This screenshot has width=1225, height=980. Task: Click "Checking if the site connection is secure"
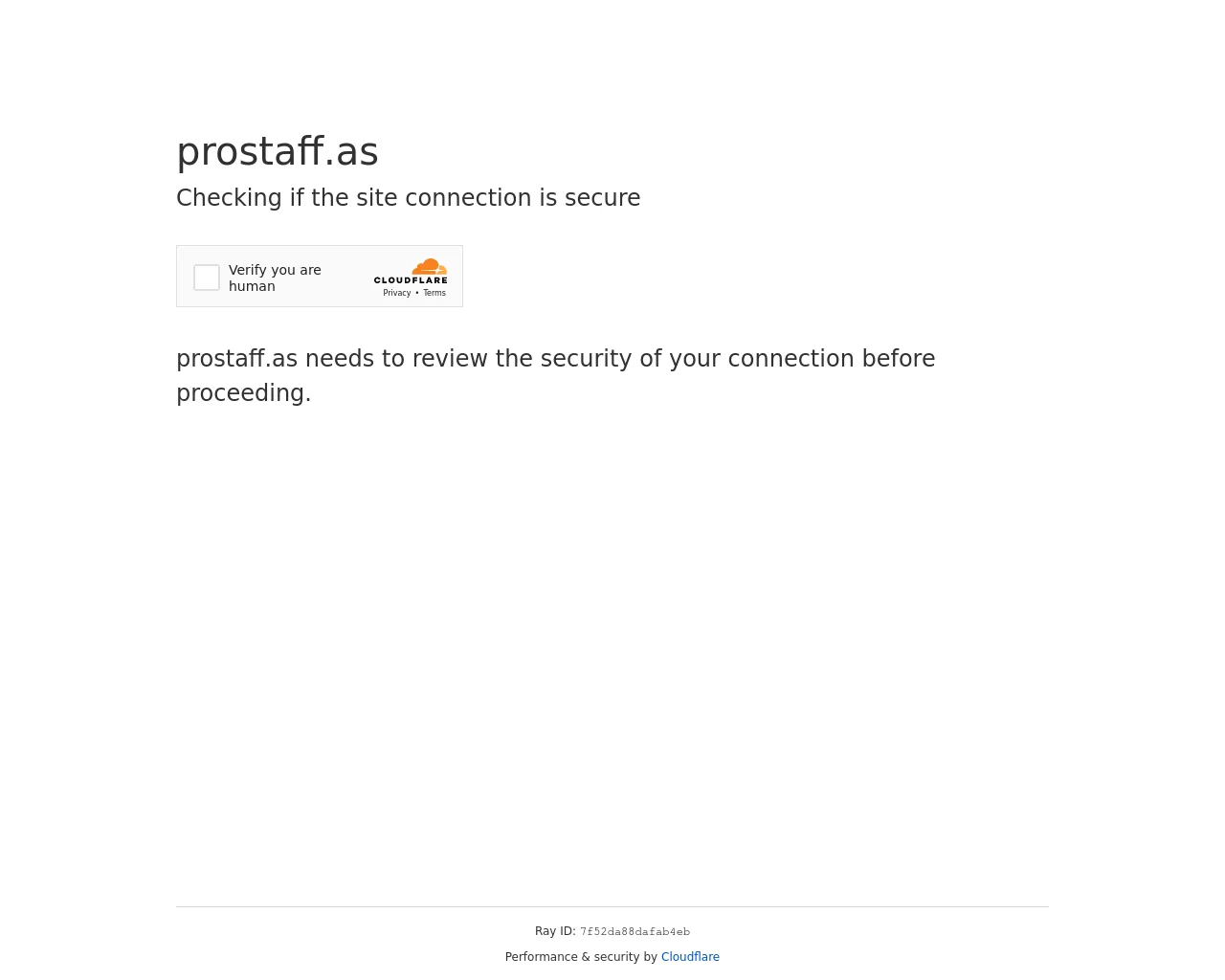click(x=408, y=198)
